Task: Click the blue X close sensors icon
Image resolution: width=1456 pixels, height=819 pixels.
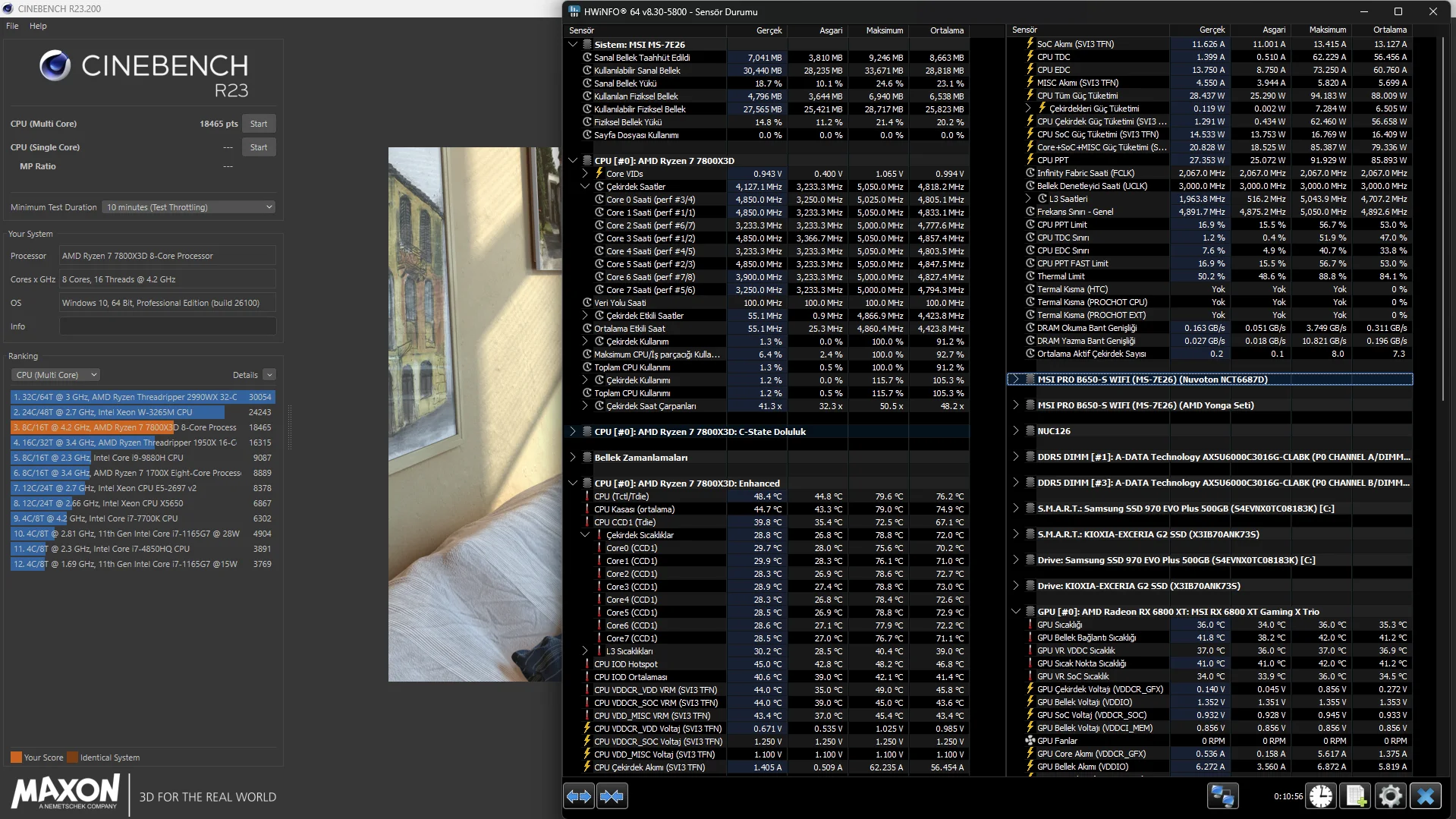Action: point(1425,796)
